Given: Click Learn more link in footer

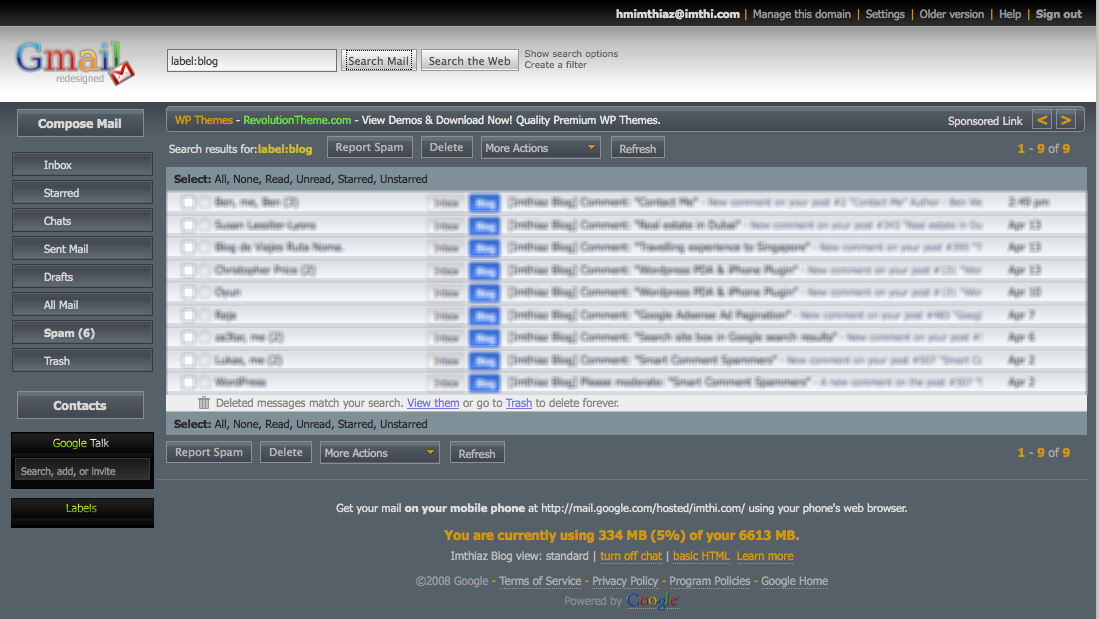Looking at the screenshot, I should 765,556.
